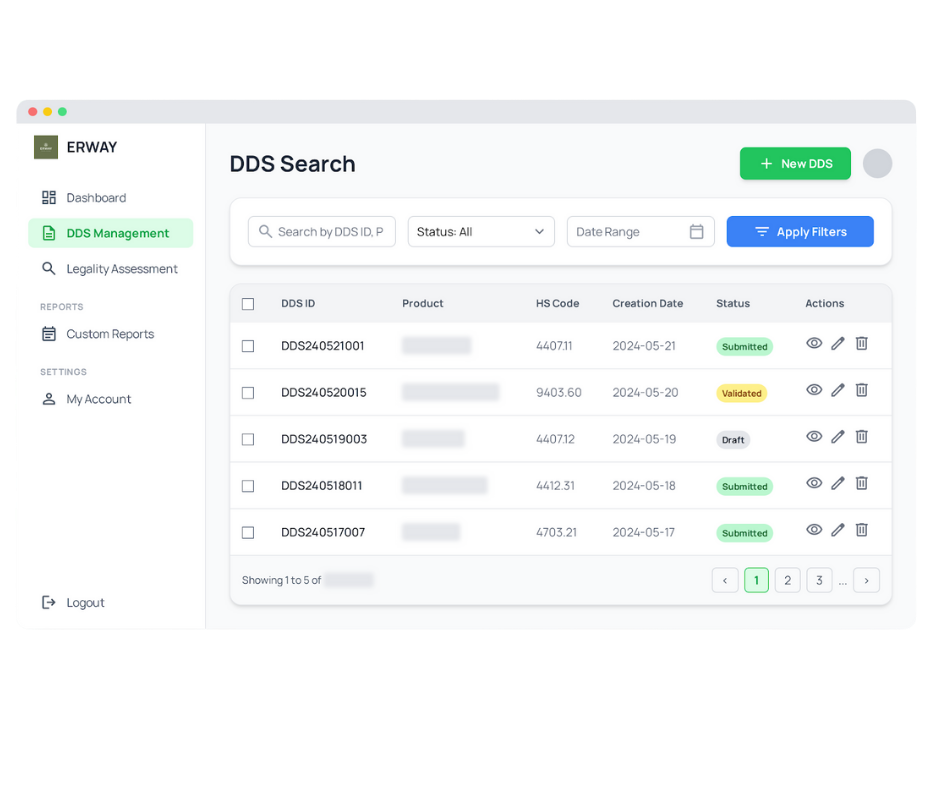Viewport: 940px width, 788px height.
Task: Click the view eye icon for DDS240521001
Action: (x=814, y=343)
